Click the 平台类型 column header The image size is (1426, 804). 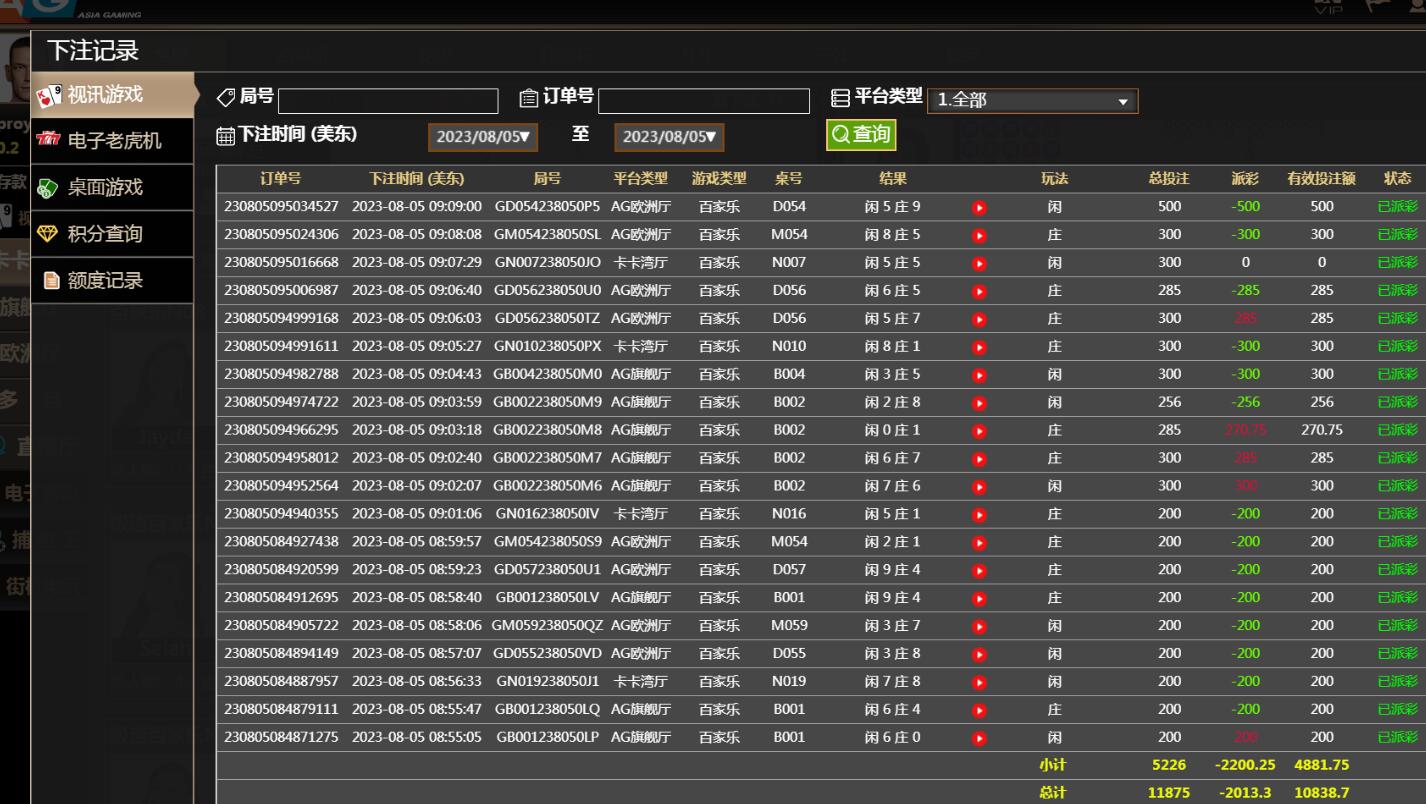coord(641,179)
